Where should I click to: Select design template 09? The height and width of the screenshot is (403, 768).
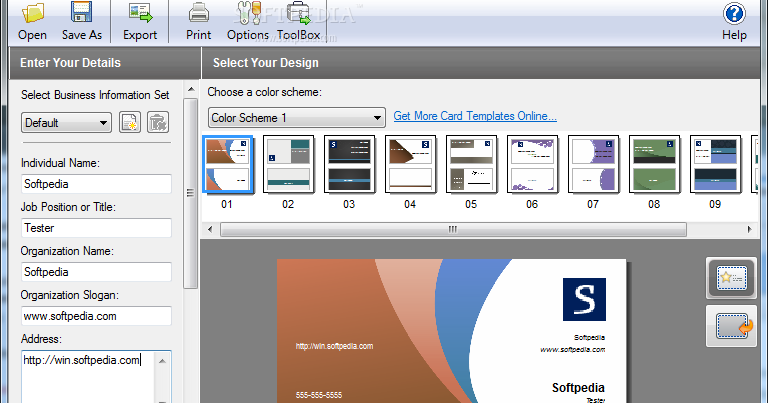coord(715,164)
